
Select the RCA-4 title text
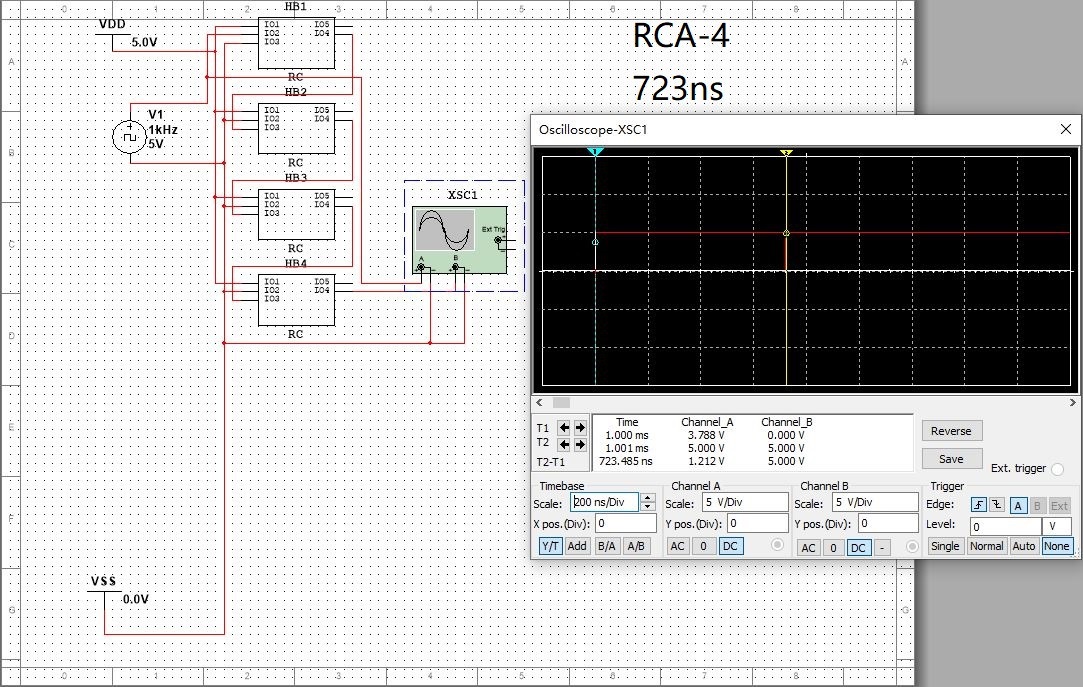click(681, 35)
